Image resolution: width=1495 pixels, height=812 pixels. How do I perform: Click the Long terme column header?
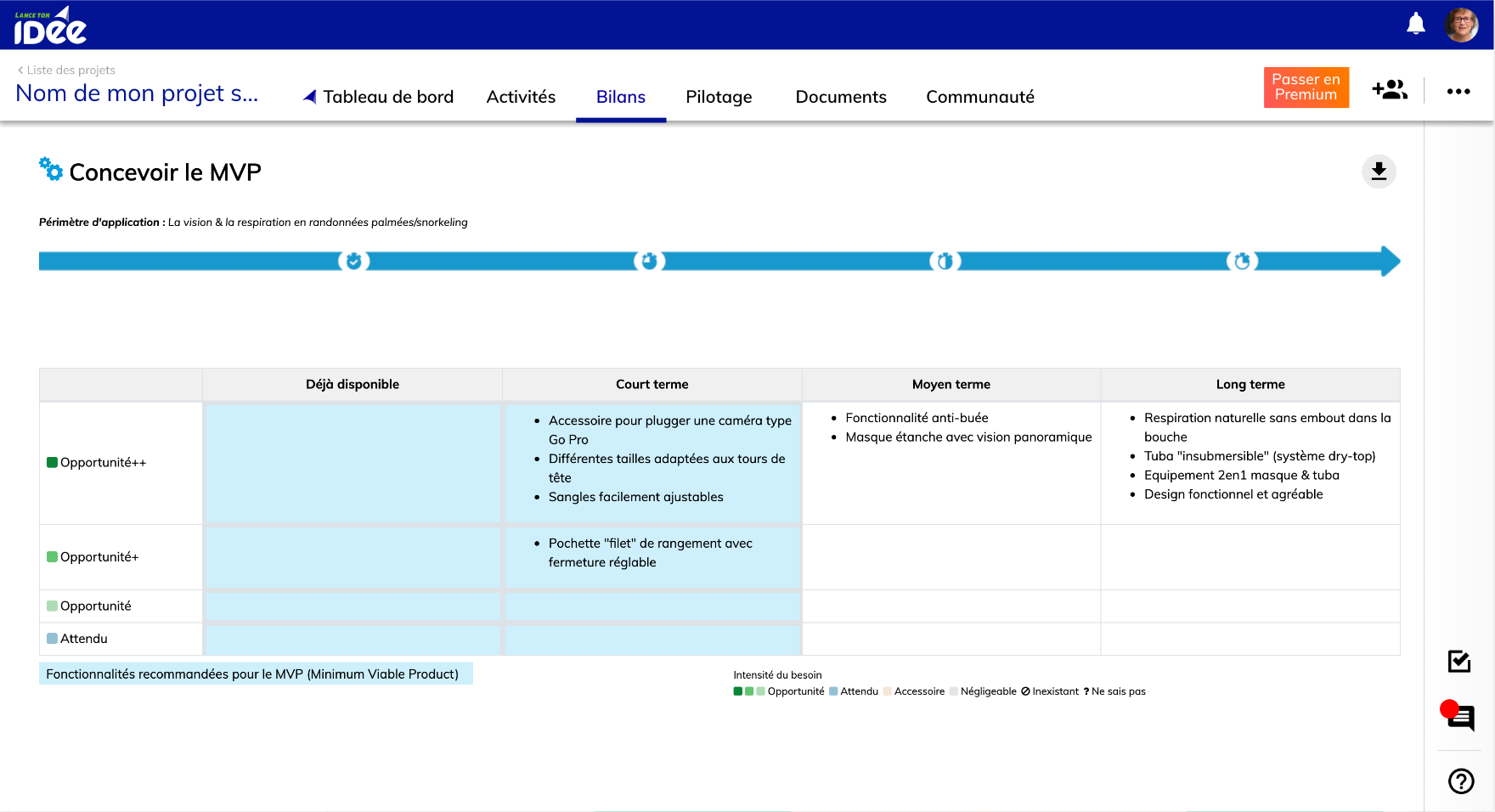coord(1250,384)
